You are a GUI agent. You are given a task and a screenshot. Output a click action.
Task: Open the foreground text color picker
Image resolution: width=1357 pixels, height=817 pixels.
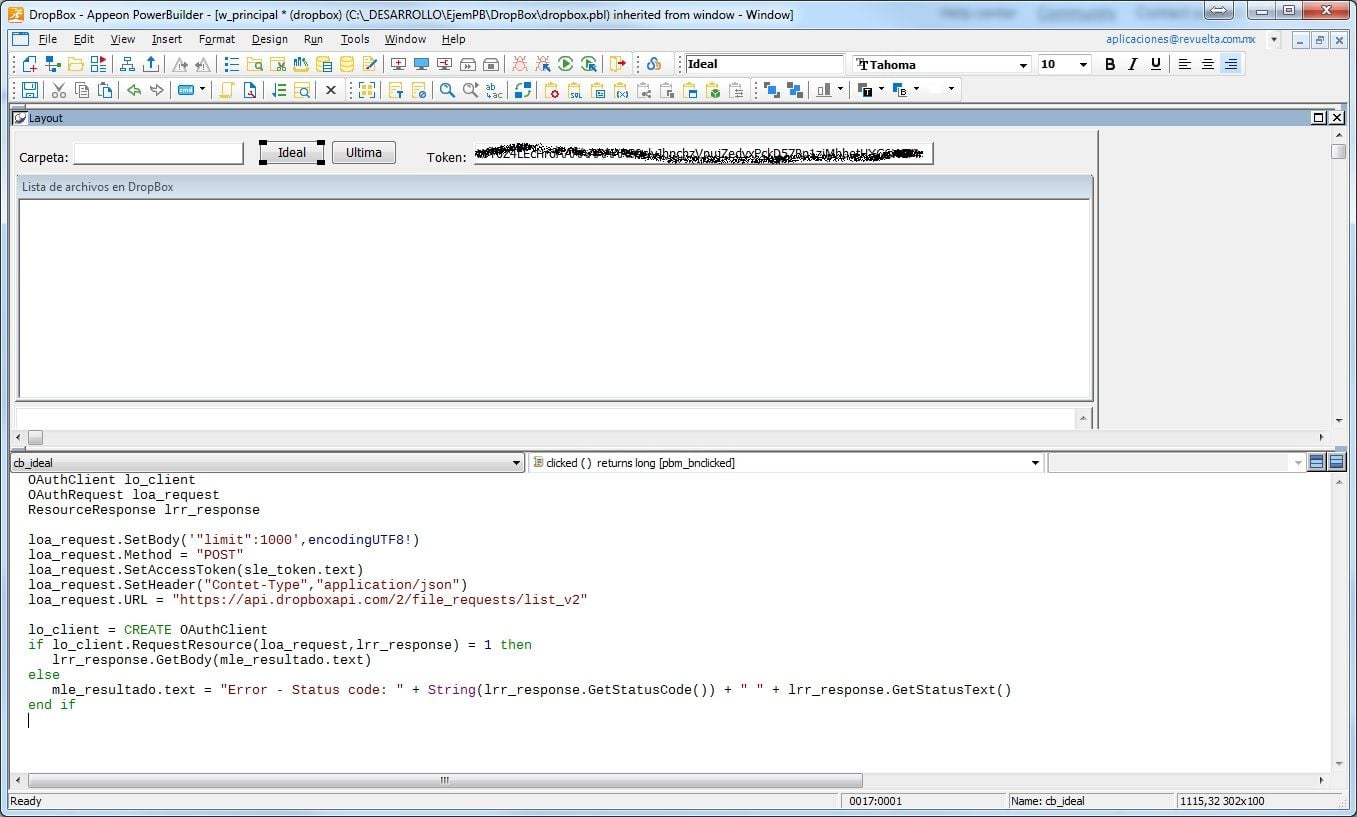866,90
